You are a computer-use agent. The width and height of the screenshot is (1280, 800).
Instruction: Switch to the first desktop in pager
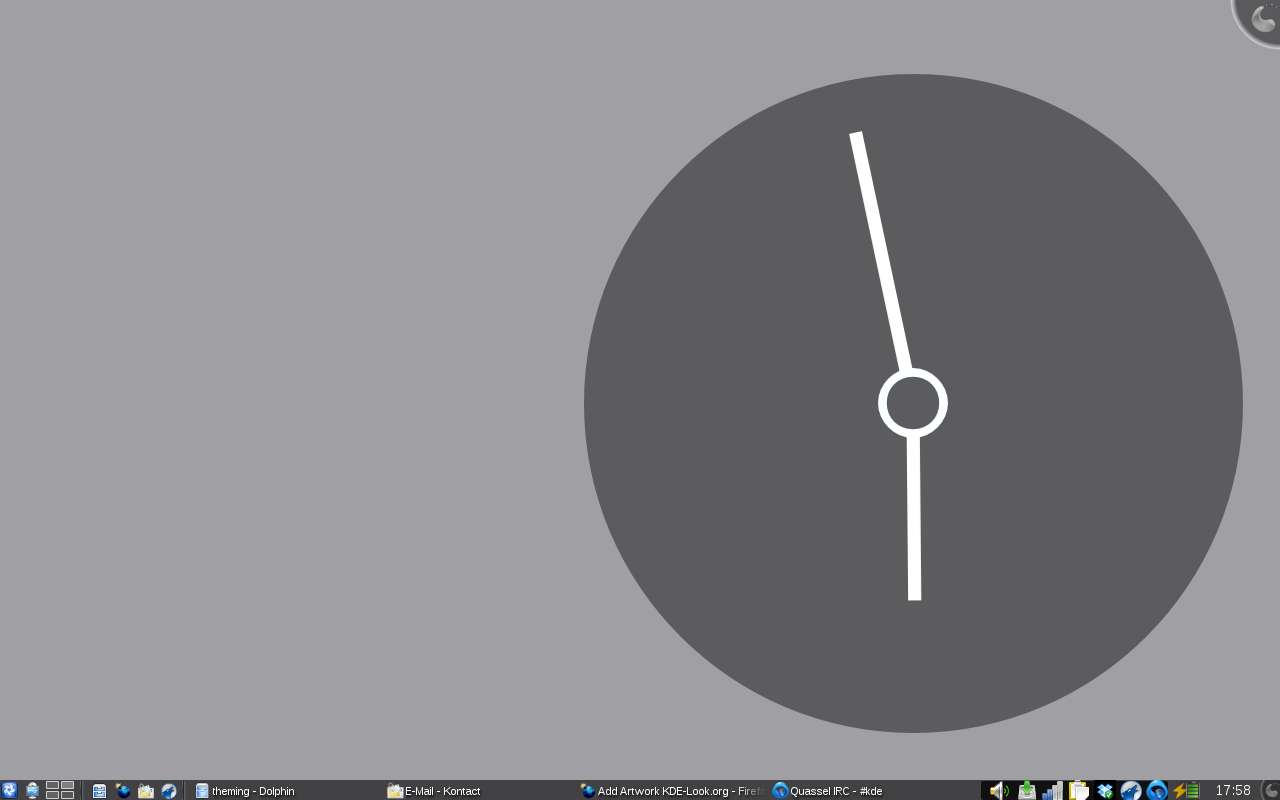(52, 785)
